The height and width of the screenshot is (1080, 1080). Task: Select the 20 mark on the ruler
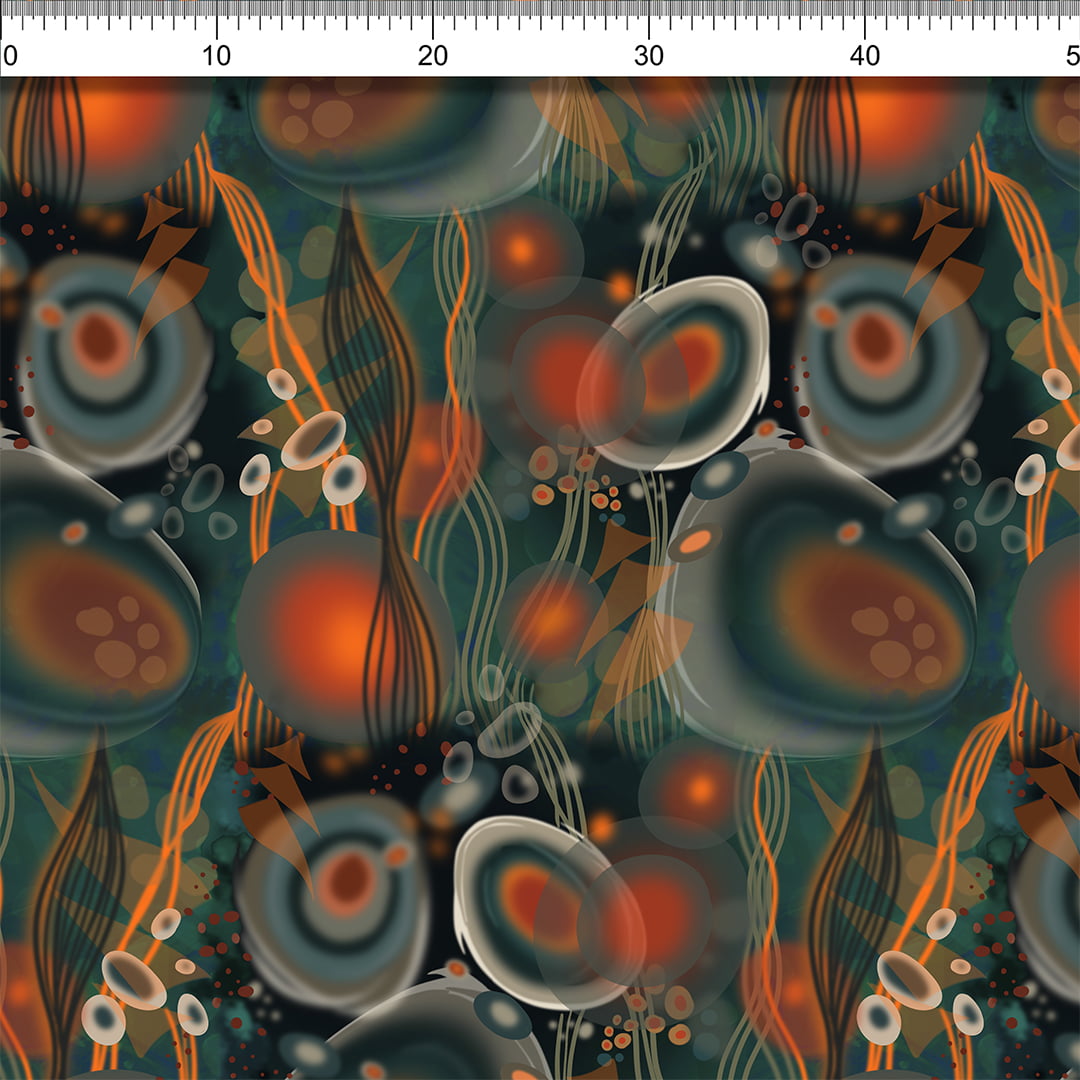point(432,56)
